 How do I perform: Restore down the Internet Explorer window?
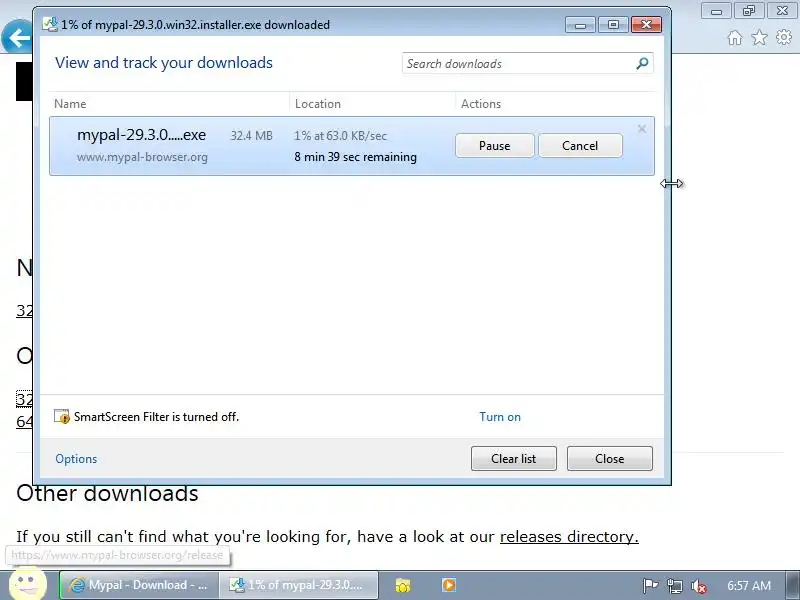tap(749, 11)
